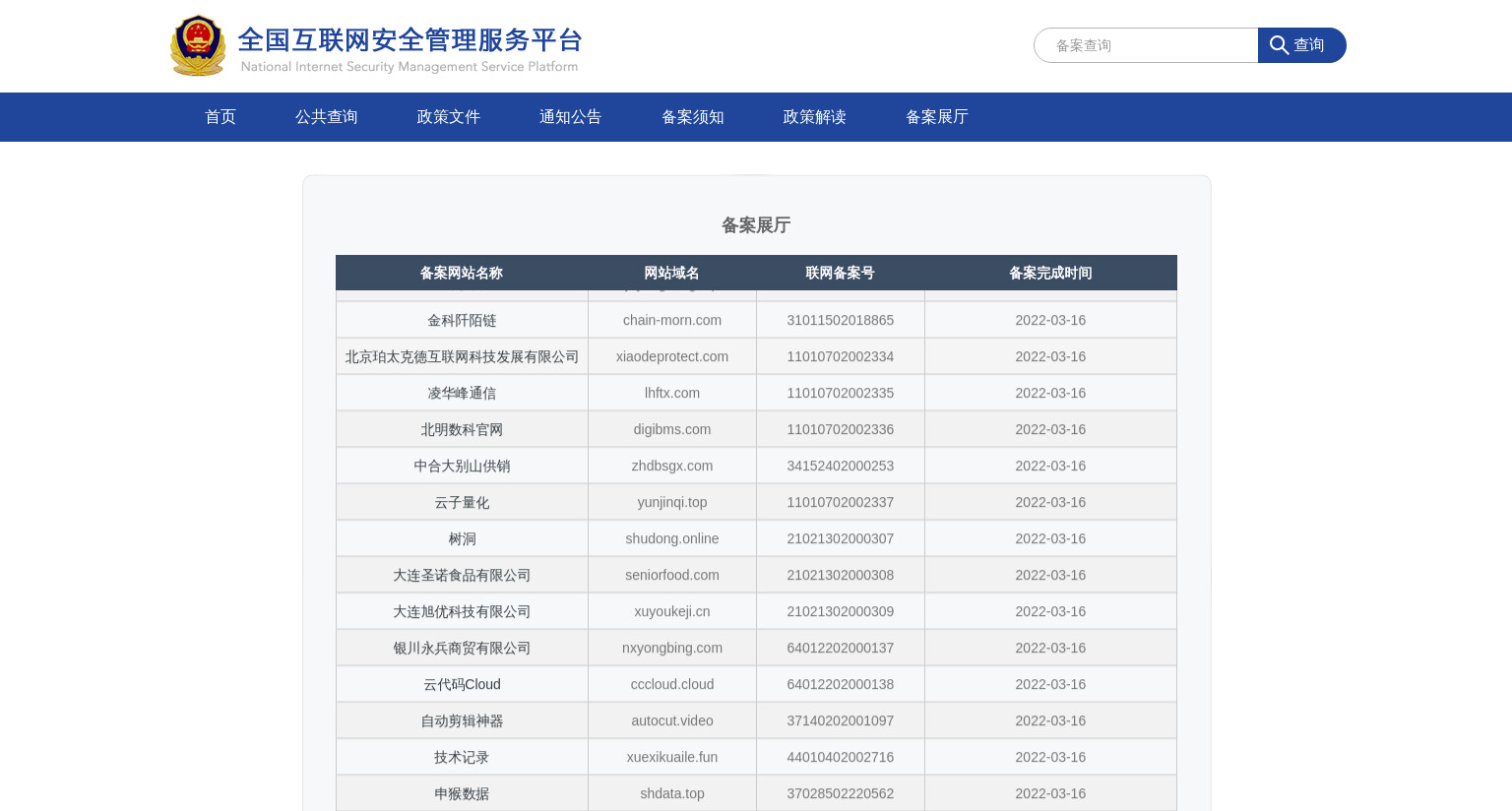Focus the 备案查询 search input field
The image size is (1512, 811).
1146,45
